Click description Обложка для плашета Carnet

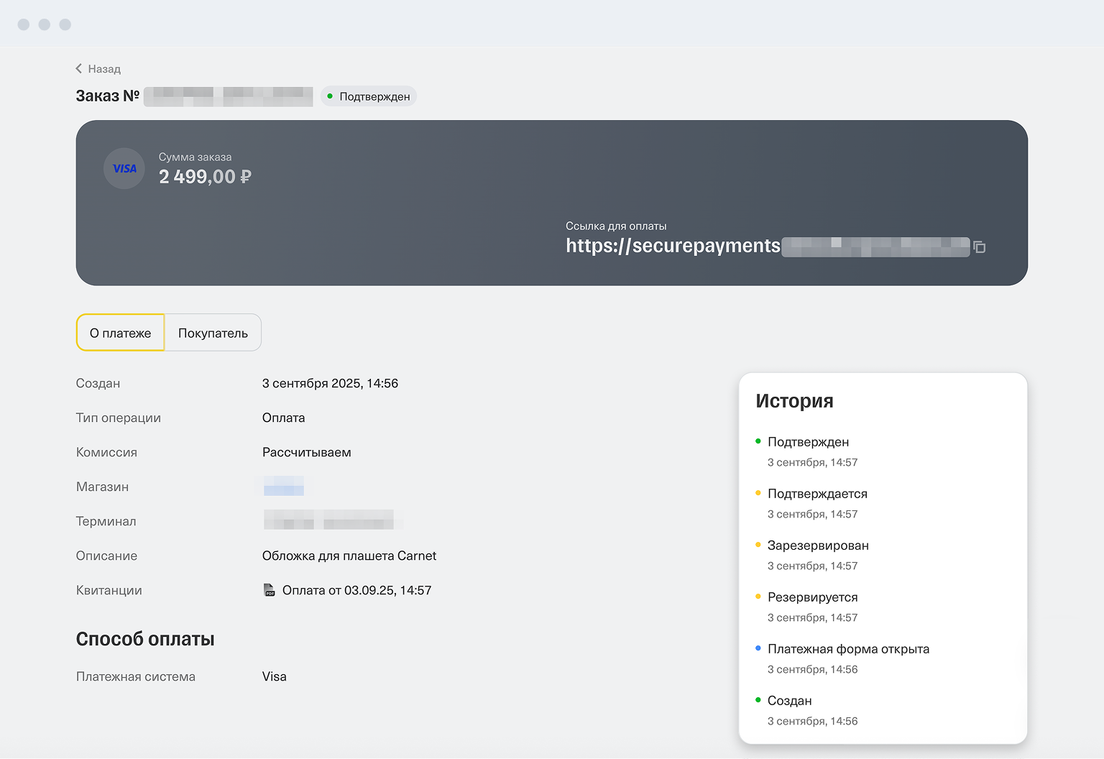(349, 556)
